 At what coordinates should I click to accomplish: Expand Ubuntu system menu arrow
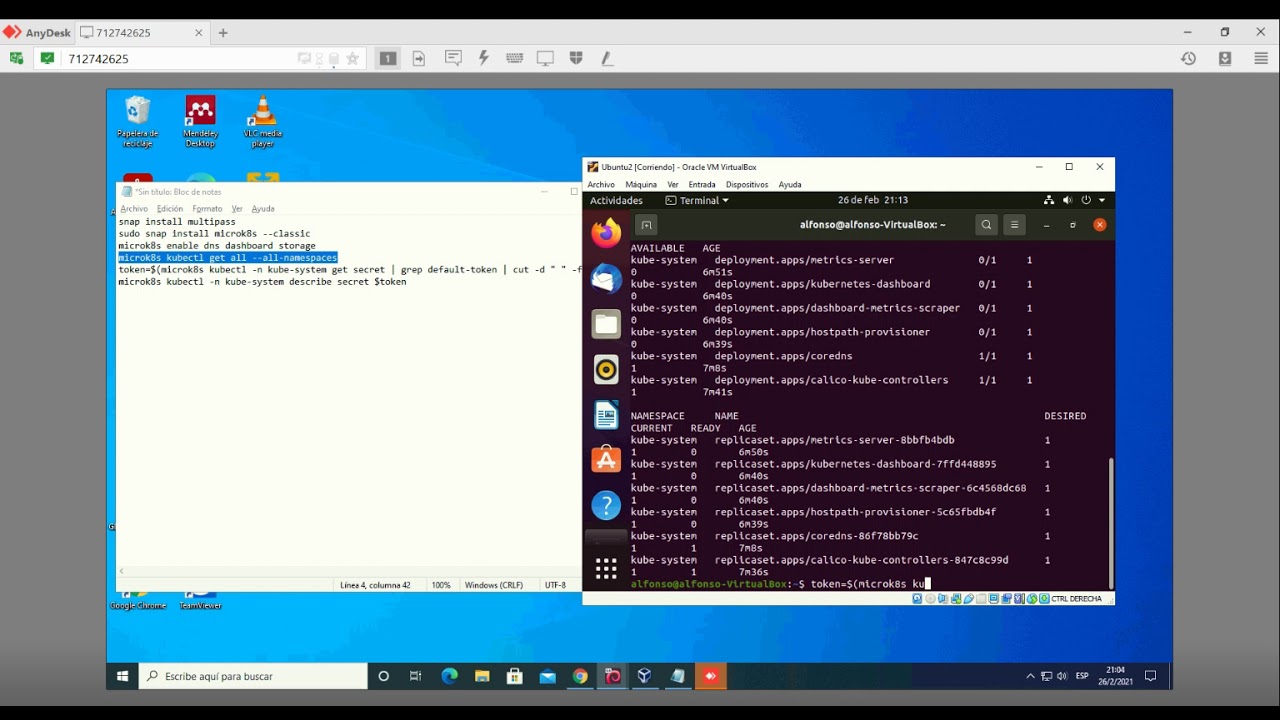[x=1102, y=200]
